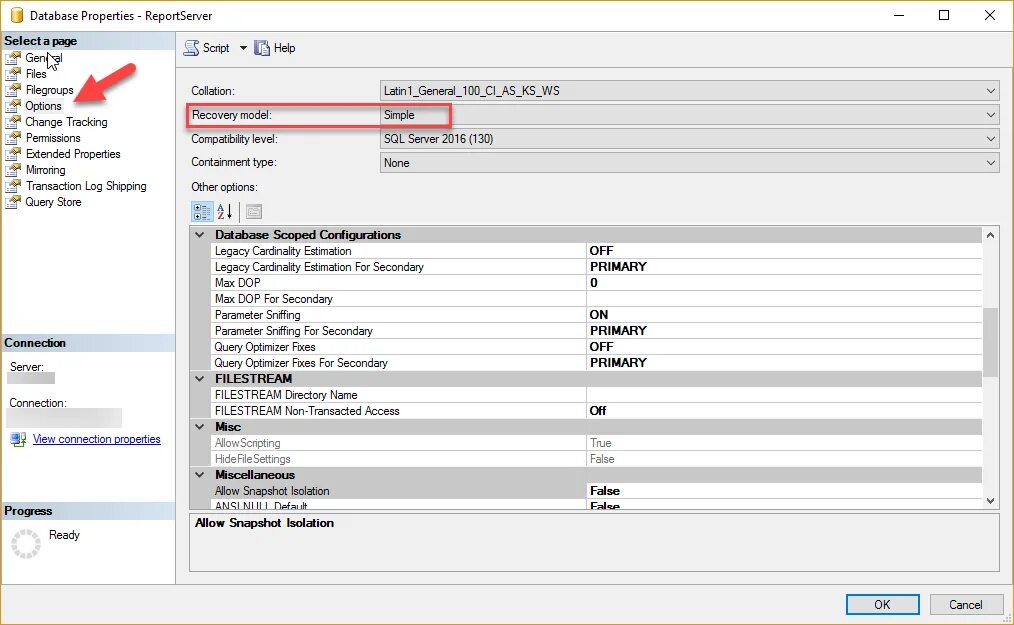
Task: Click the property grid scroll up arrow
Action: [x=990, y=236]
